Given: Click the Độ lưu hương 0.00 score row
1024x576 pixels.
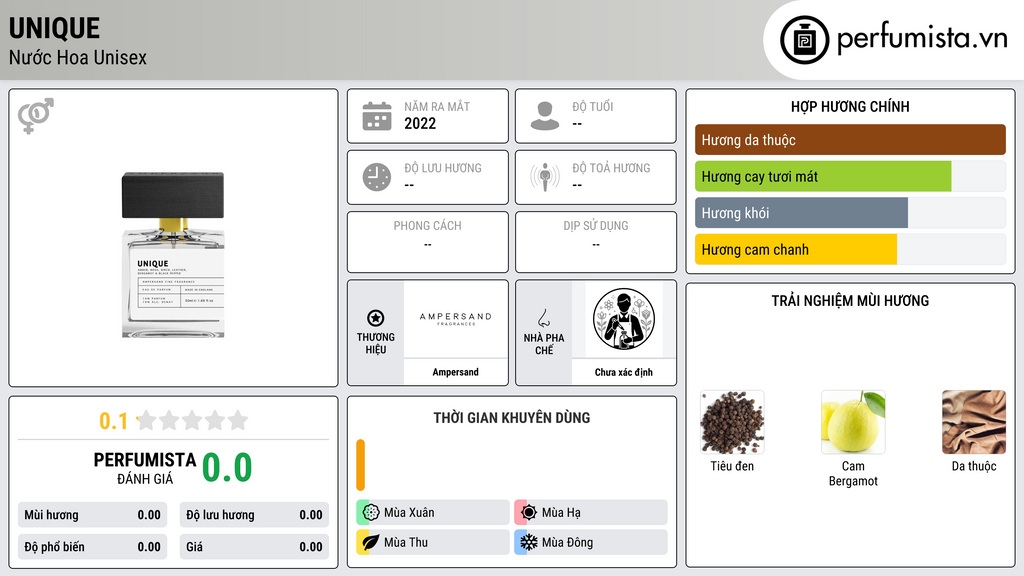Looking at the screenshot, I should [x=254, y=515].
